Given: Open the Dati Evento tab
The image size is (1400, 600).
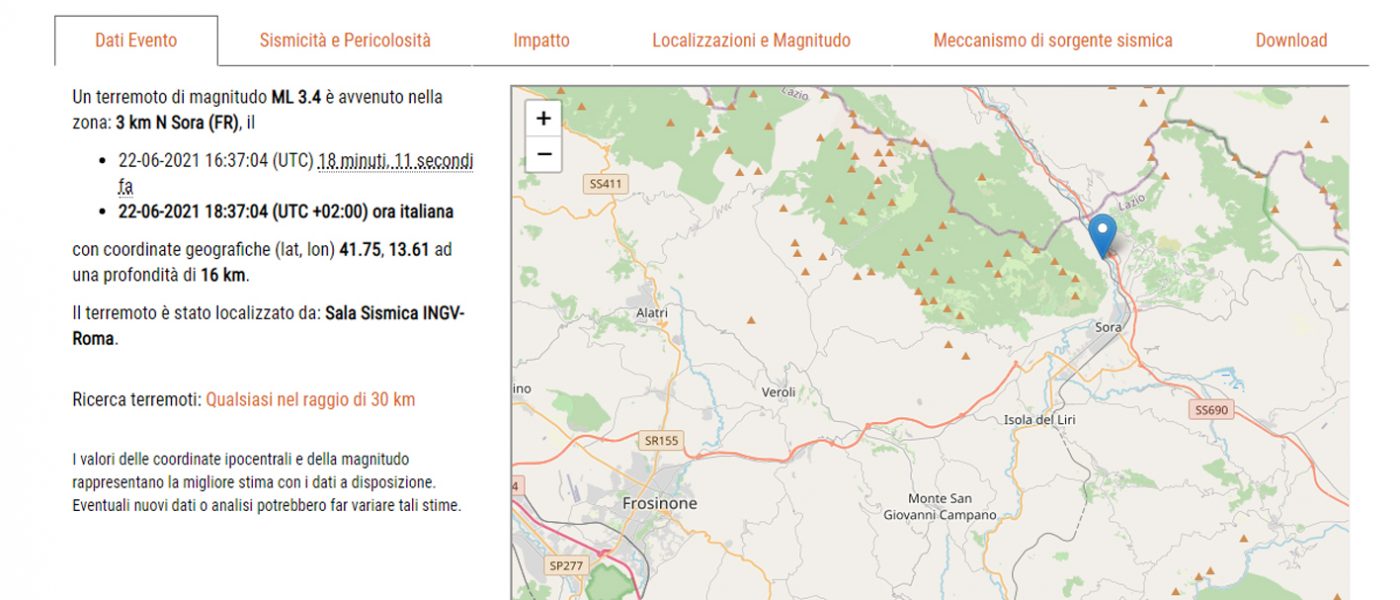Looking at the screenshot, I should pos(136,41).
